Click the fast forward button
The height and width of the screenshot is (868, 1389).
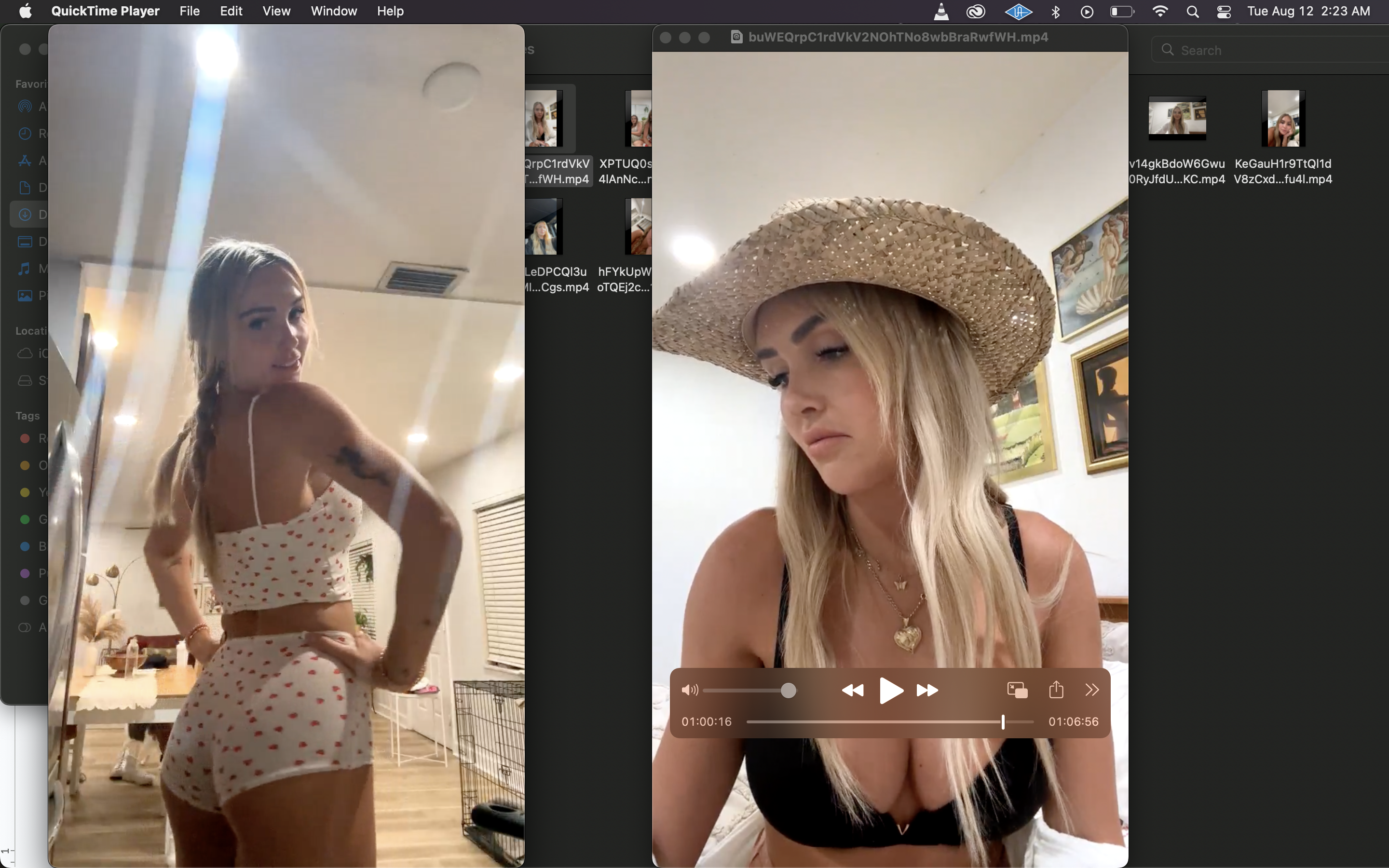pos(927,690)
